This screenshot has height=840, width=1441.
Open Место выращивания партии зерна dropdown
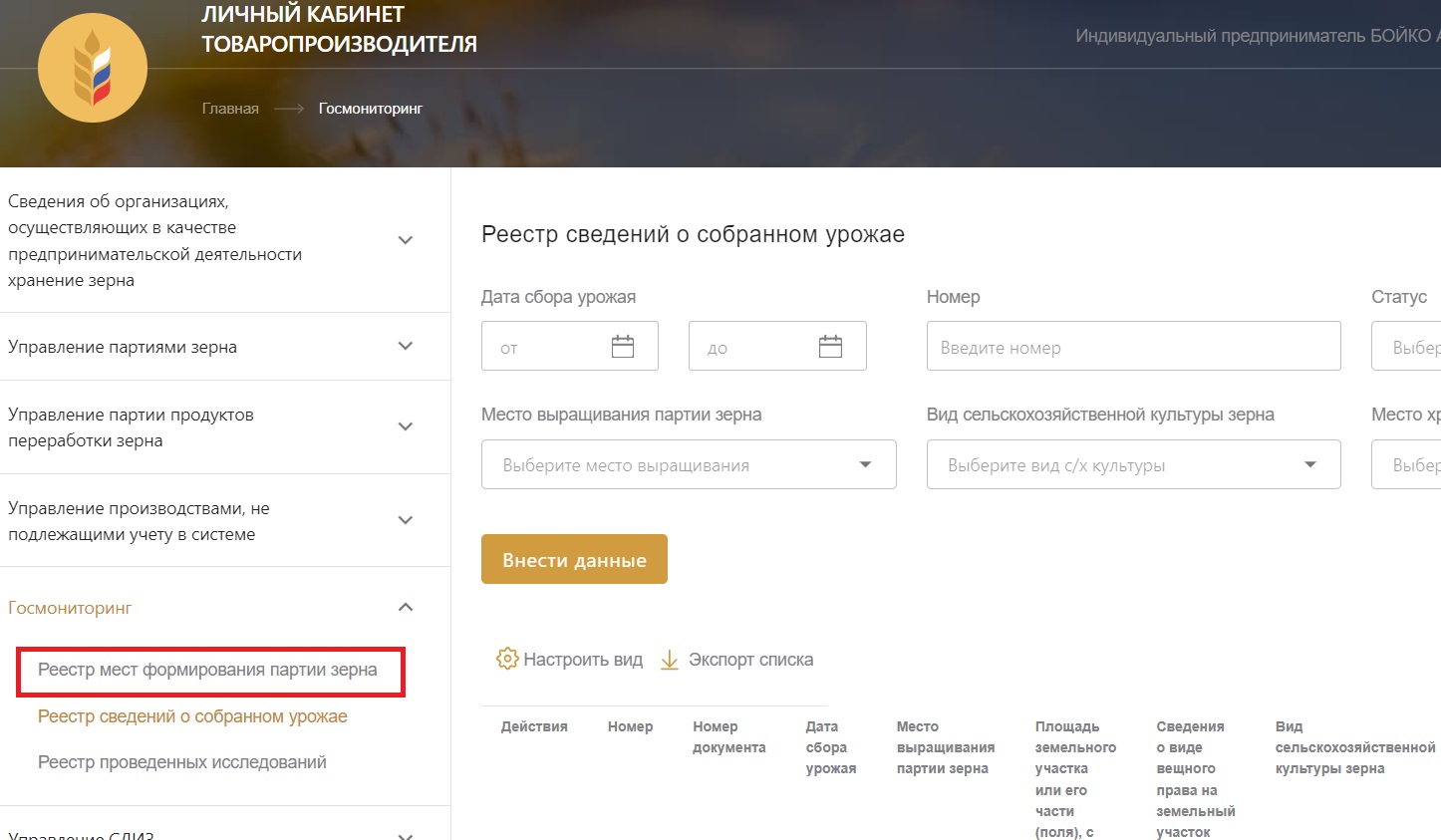[688, 464]
